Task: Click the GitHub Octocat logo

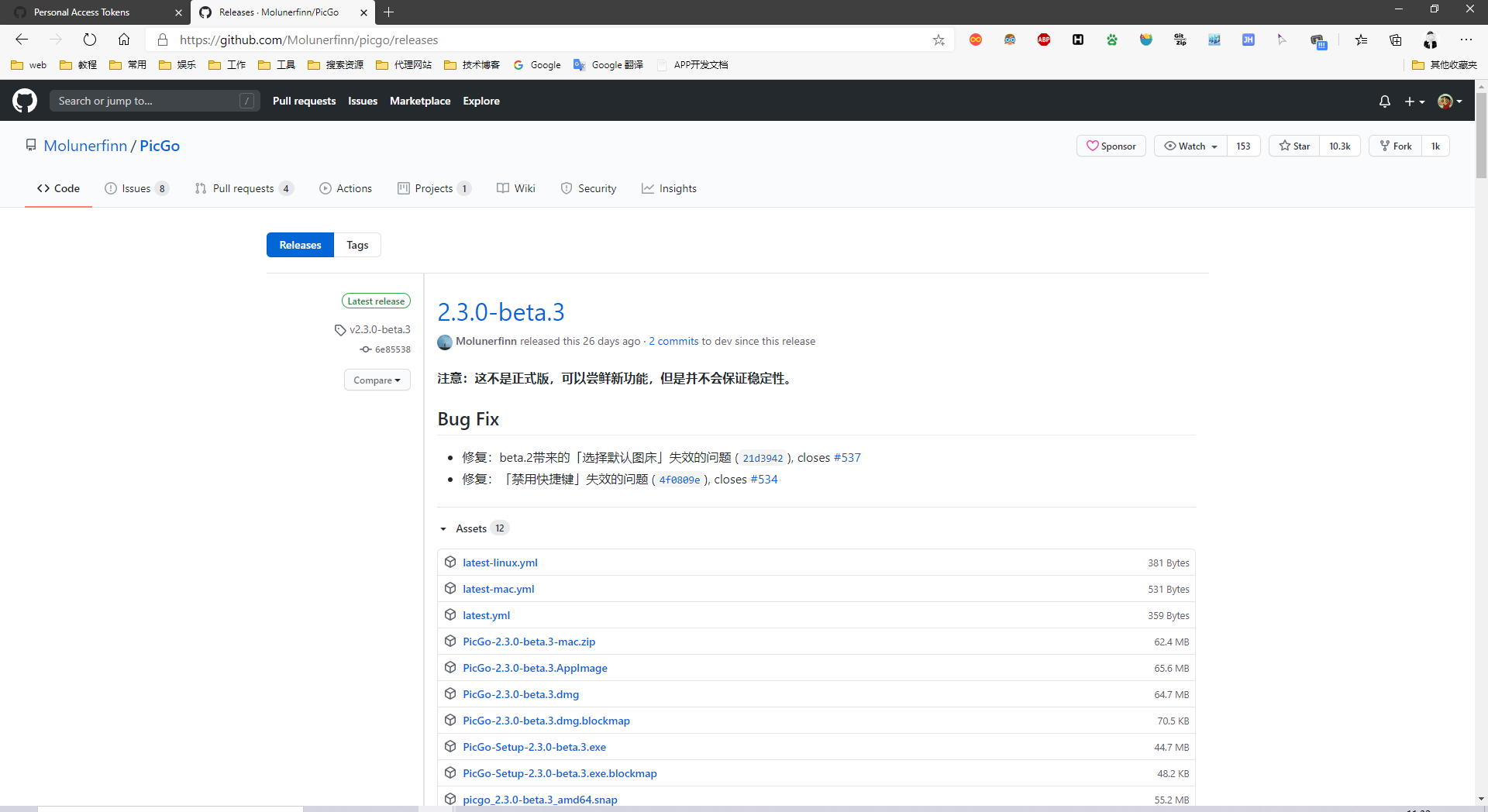Action: (25, 101)
